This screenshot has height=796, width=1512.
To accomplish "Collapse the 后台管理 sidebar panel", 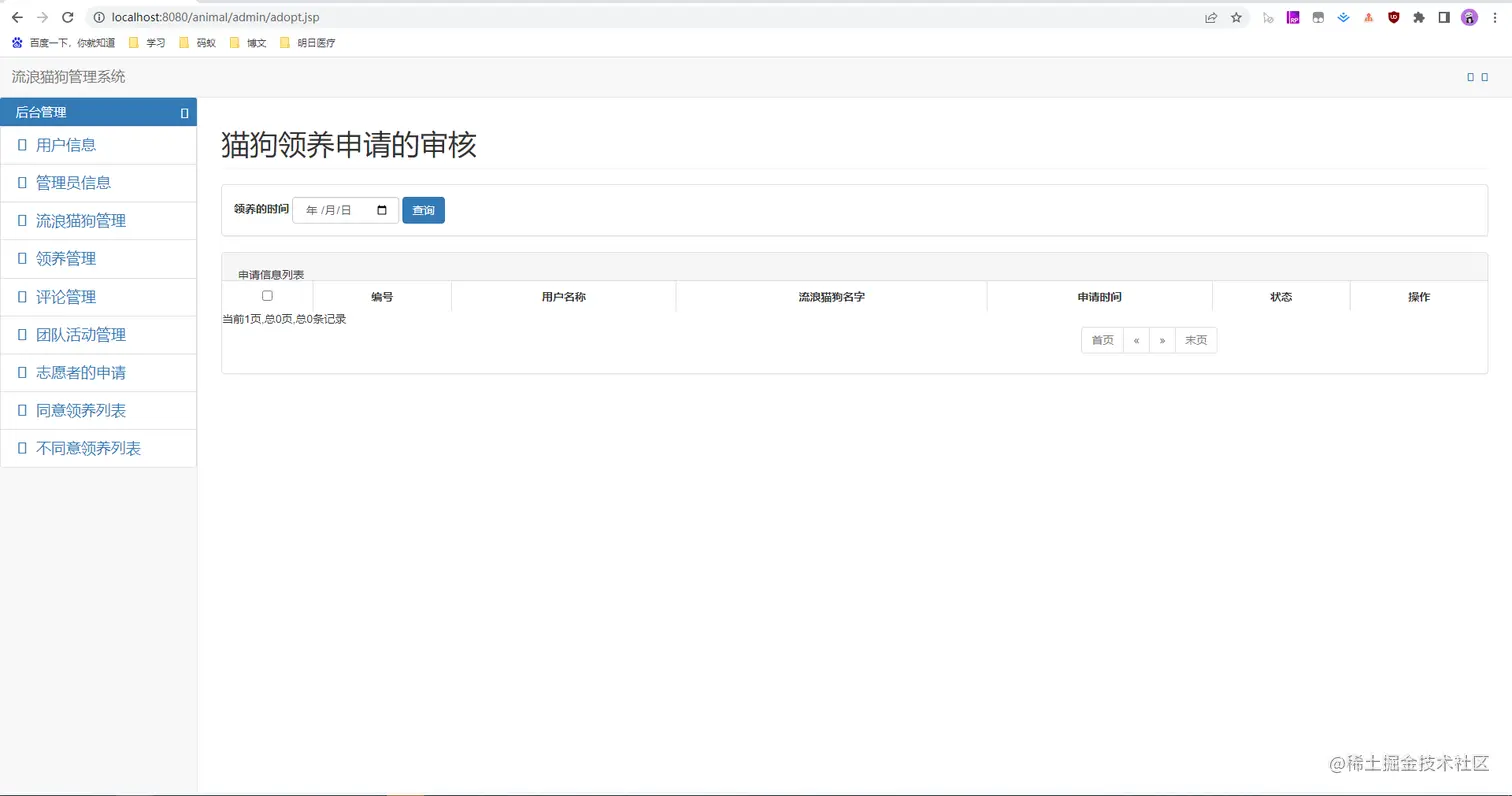I will point(184,112).
